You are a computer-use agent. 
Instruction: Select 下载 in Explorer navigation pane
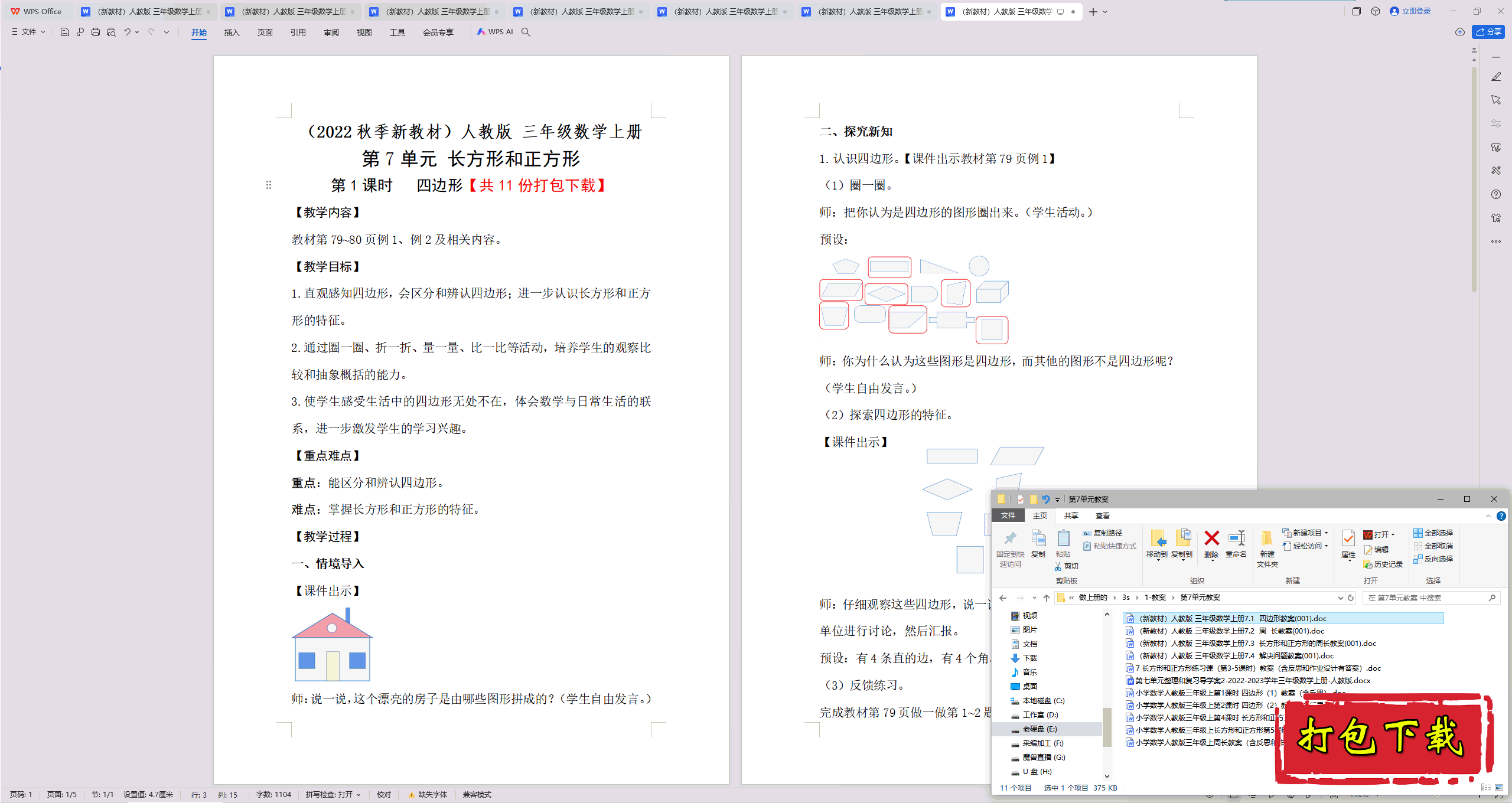point(1024,658)
